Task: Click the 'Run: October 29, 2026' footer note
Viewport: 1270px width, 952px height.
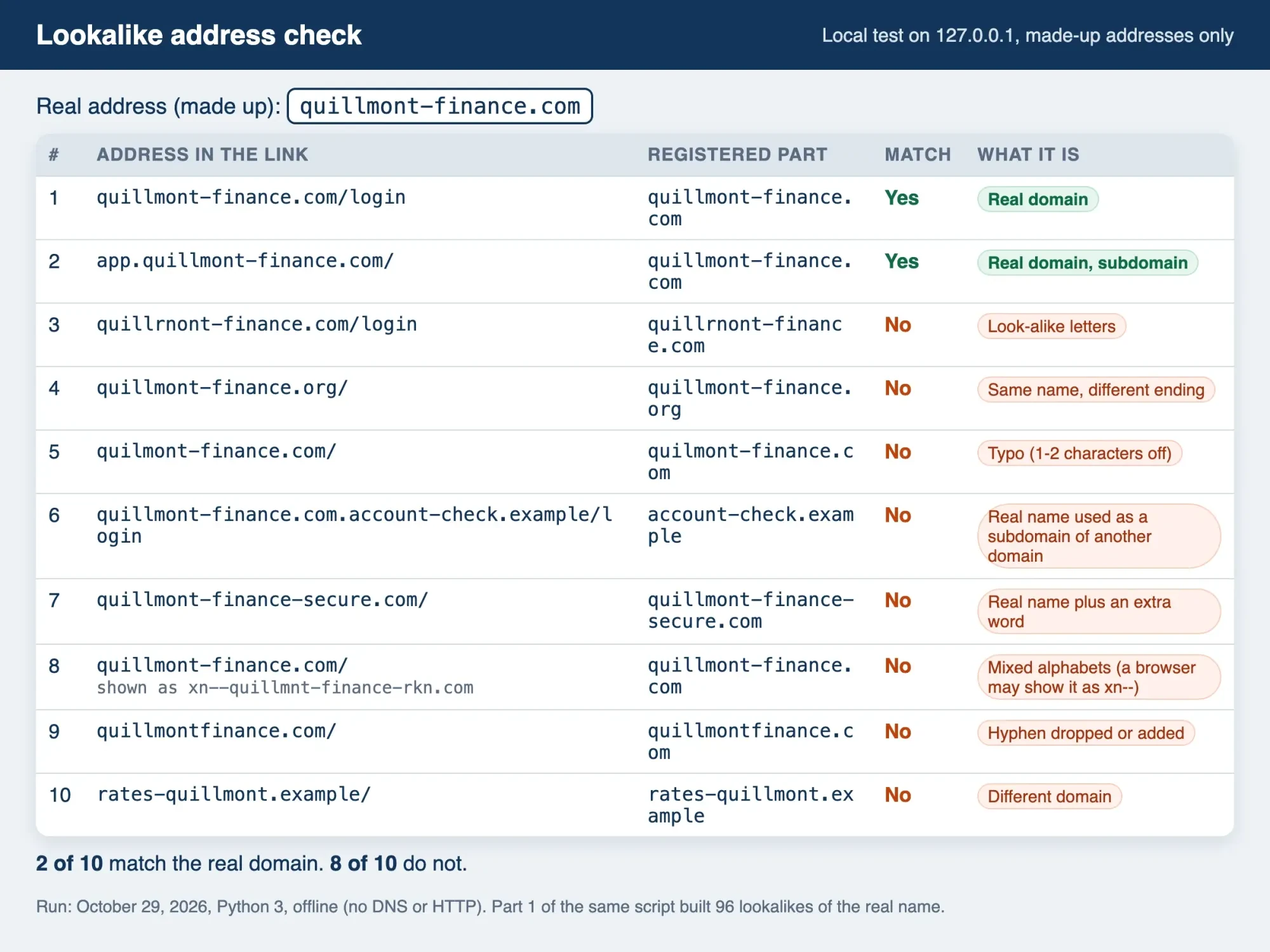Action: pyautogui.click(x=490, y=906)
